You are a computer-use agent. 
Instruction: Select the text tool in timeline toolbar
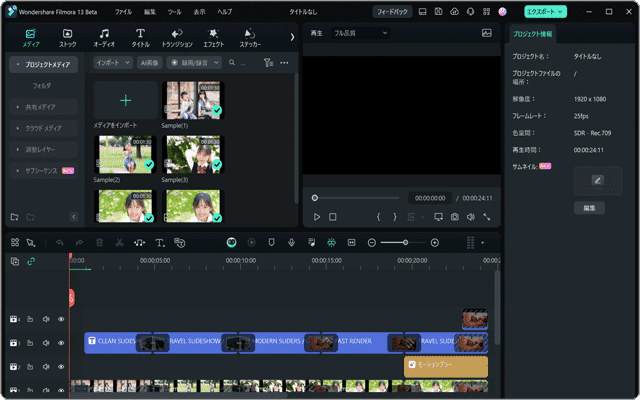click(159, 243)
